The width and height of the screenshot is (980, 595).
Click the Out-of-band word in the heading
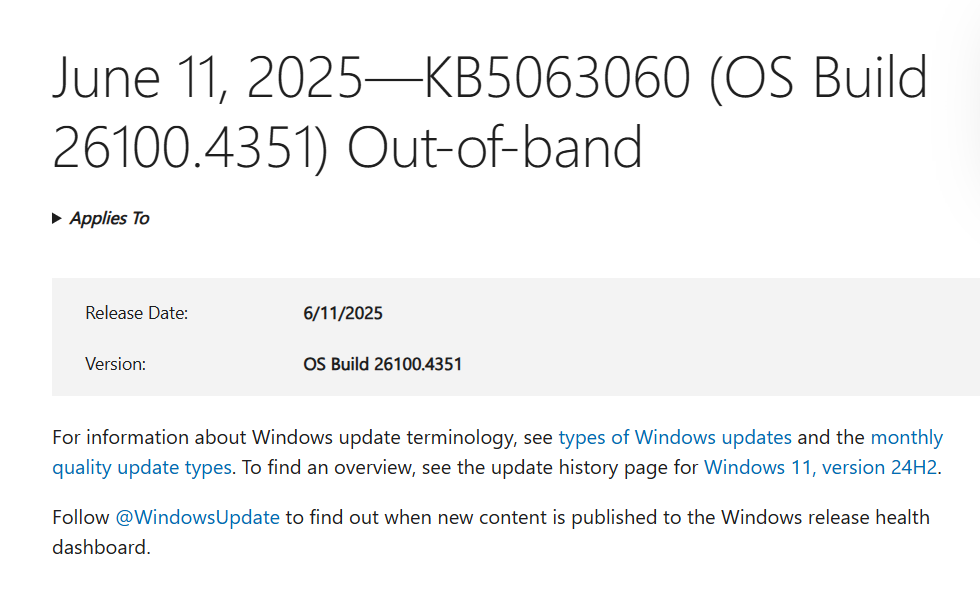coord(495,147)
